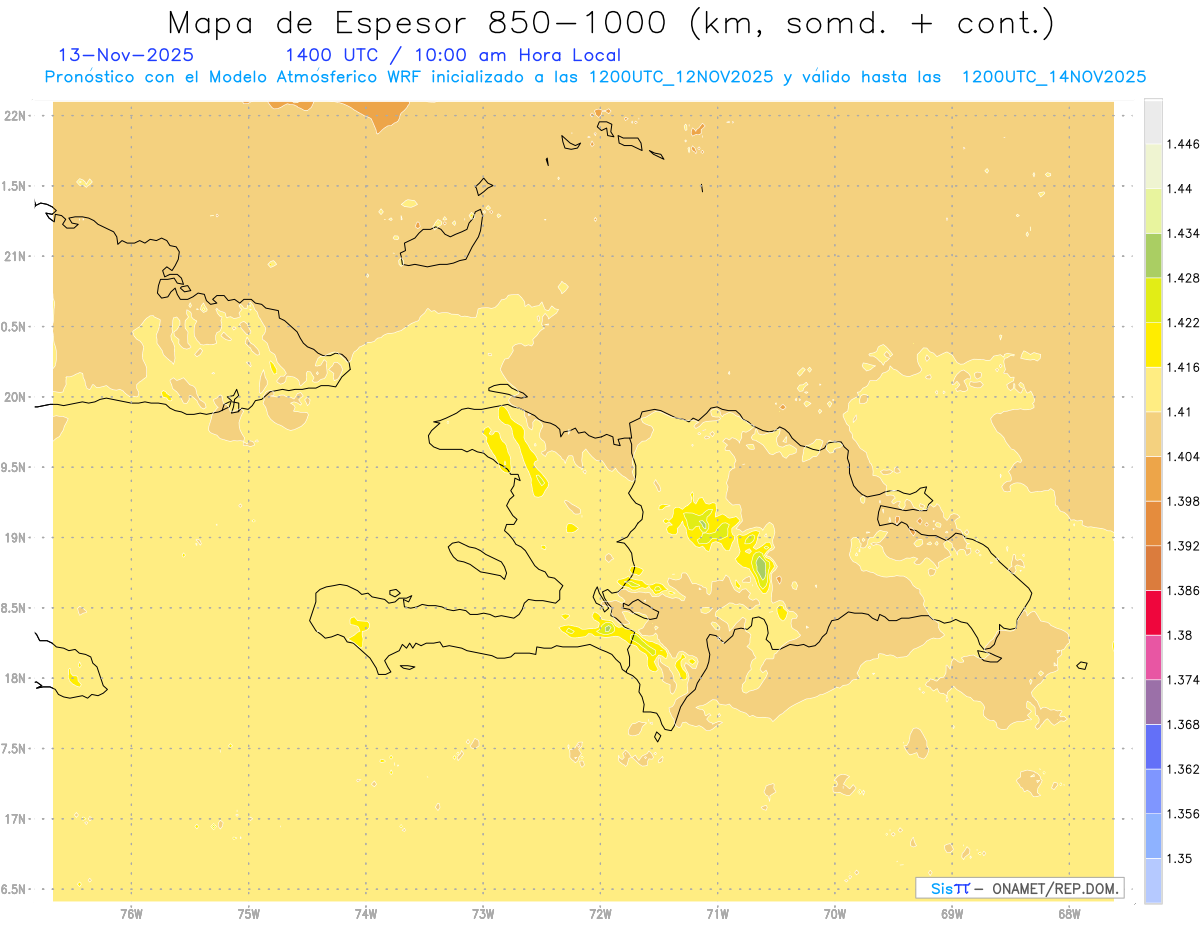The image size is (1200, 927).
Task: Click the 1.386 colorbar value
Action: click(1185, 590)
